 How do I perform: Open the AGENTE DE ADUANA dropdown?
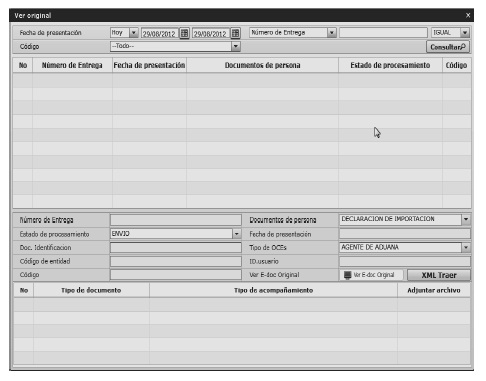[466, 247]
